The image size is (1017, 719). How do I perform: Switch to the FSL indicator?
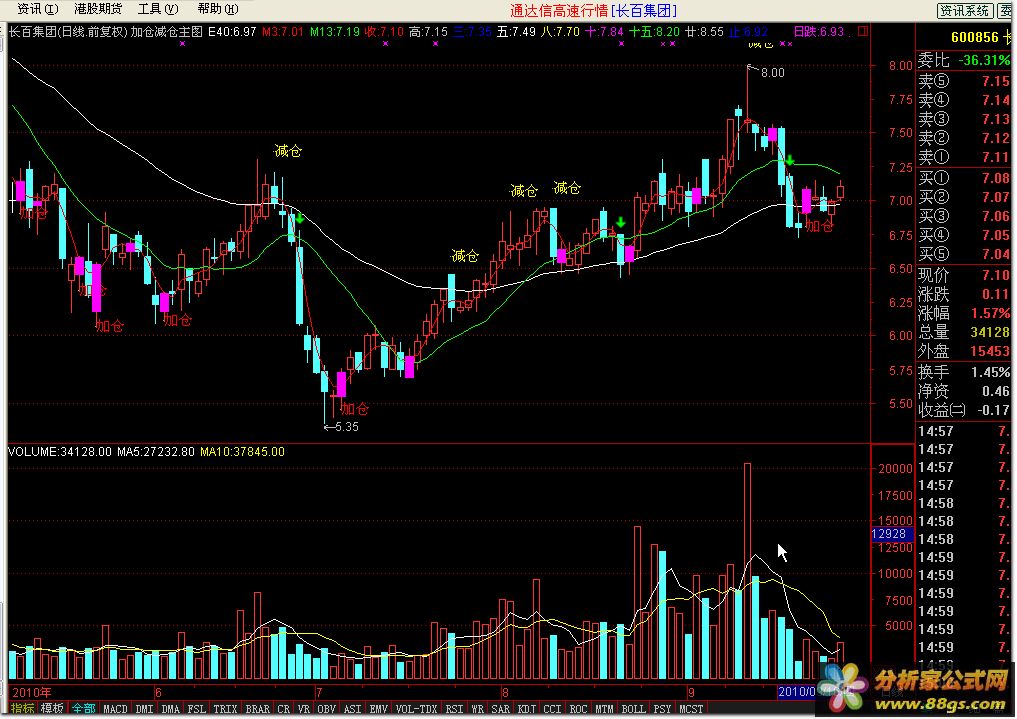coord(197,709)
